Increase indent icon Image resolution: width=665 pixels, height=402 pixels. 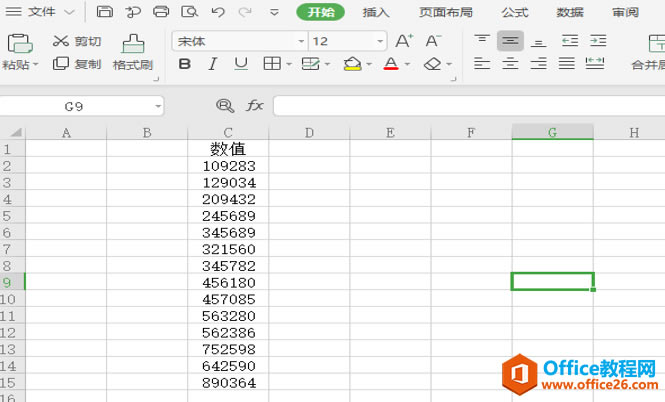tap(598, 41)
